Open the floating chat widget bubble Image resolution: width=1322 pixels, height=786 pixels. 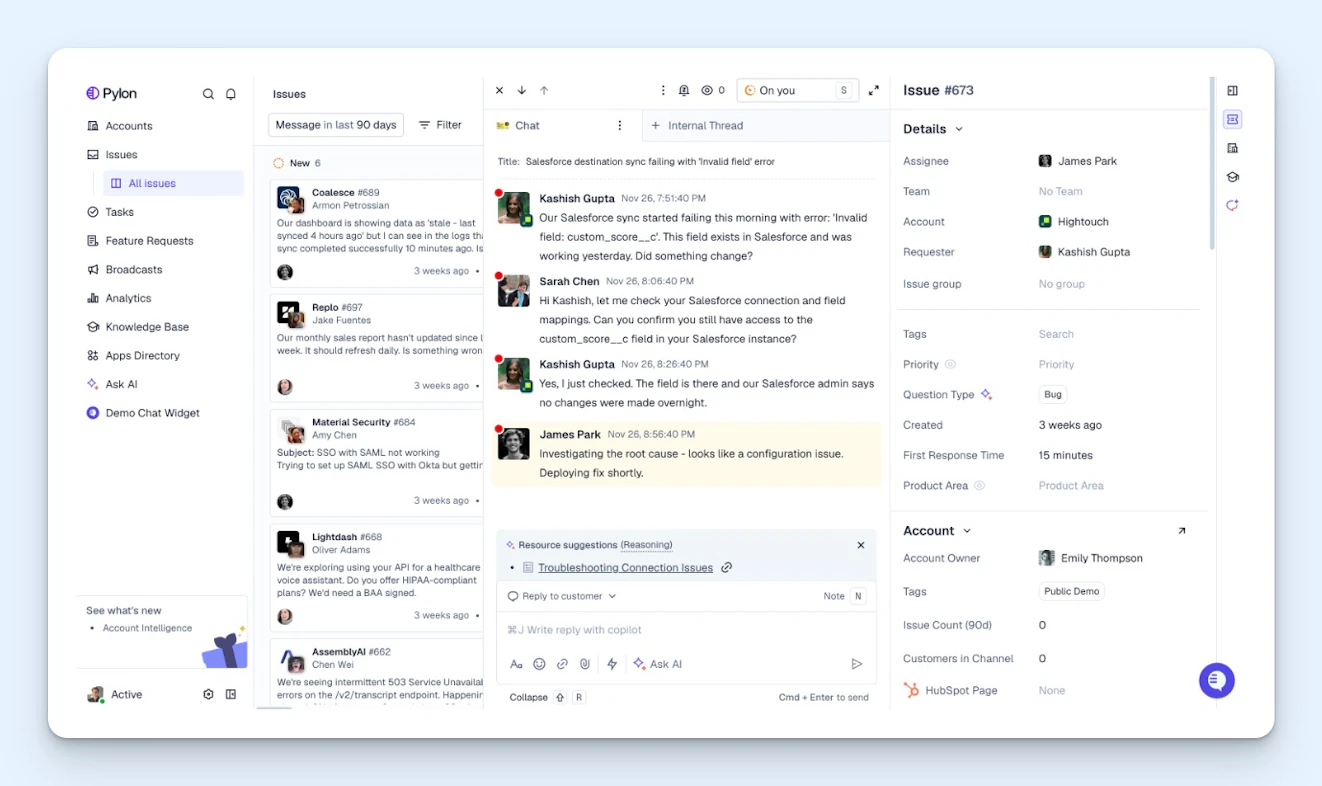(1217, 681)
